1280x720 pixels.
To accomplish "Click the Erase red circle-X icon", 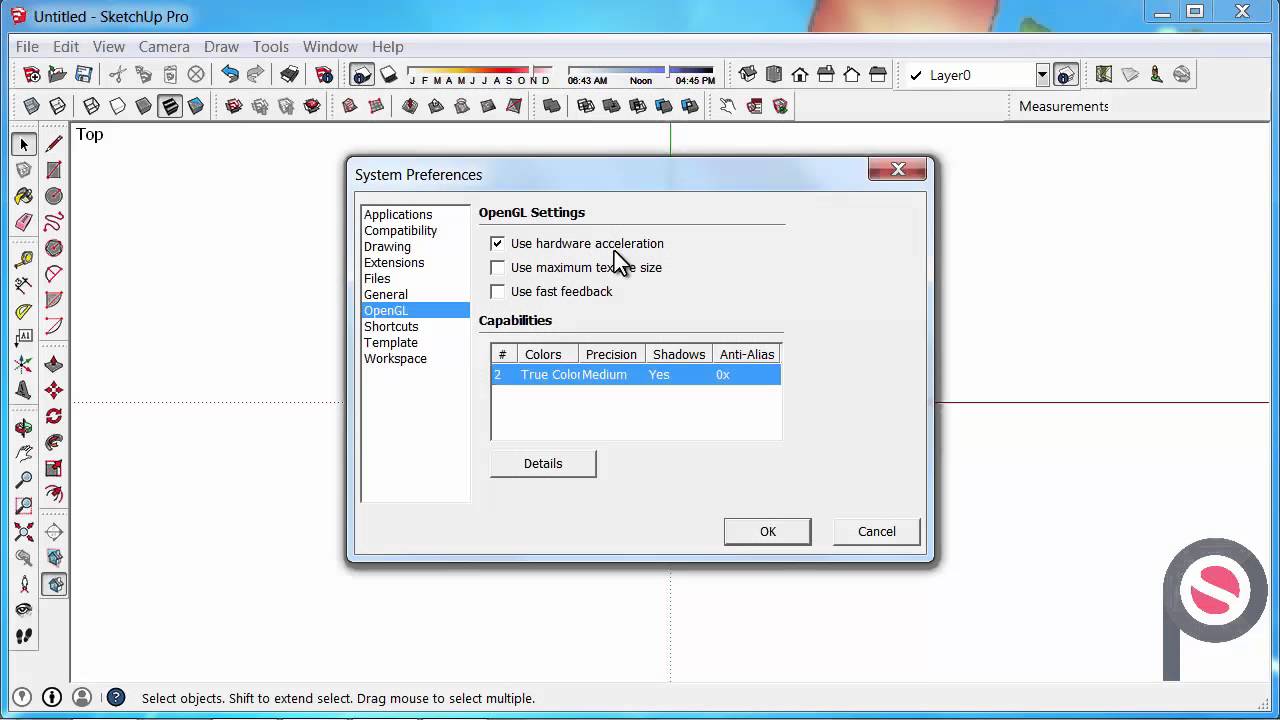I will pyautogui.click(x=196, y=75).
